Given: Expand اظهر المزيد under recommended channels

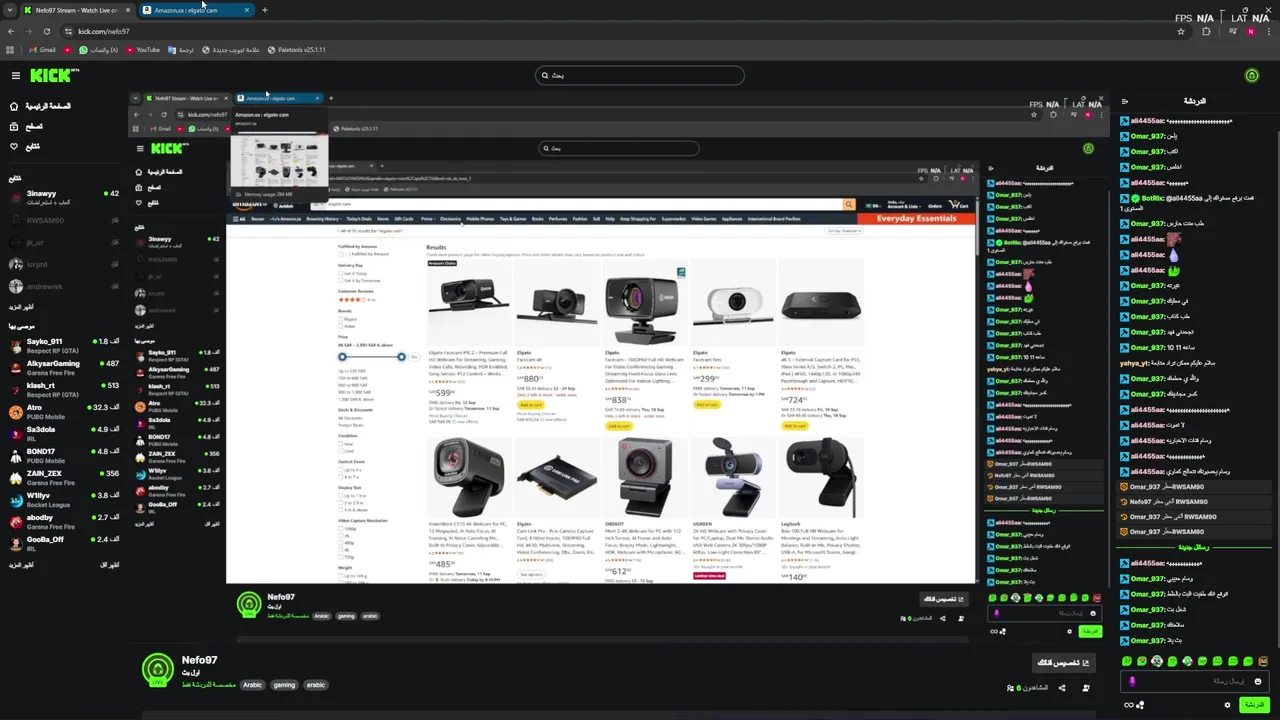Looking at the screenshot, I should click(22, 565).
